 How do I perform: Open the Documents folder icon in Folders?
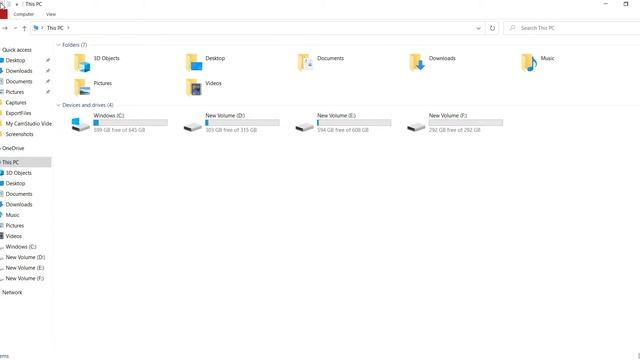point(305,63)
